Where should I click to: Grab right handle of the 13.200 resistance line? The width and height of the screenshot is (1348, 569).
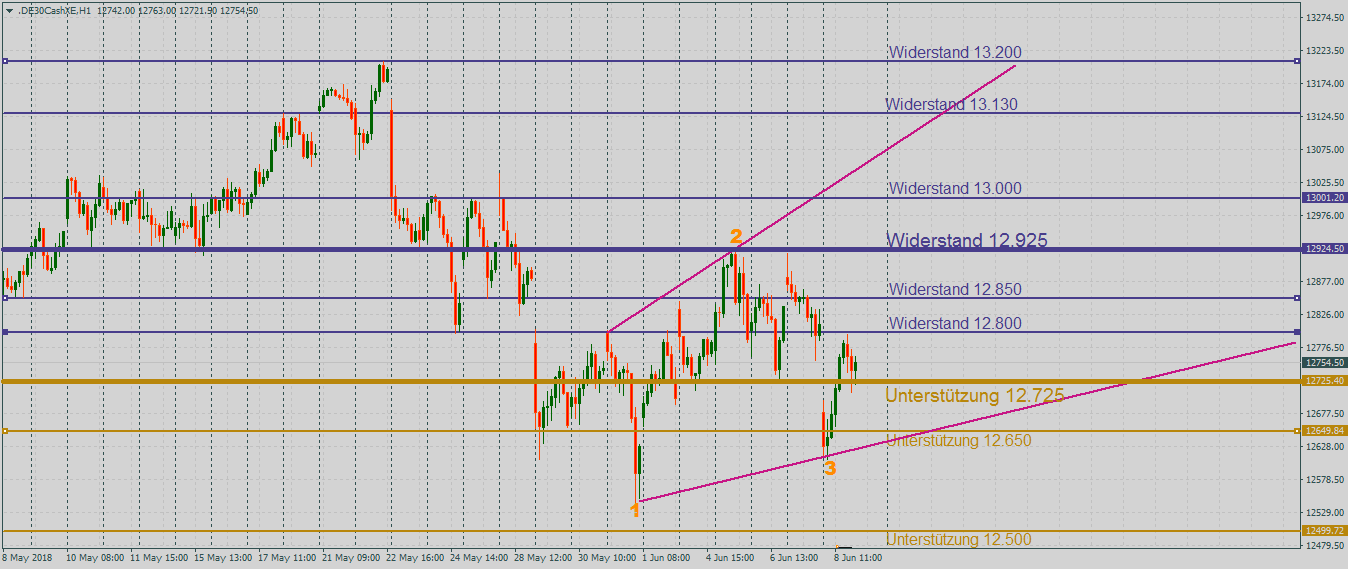1297,61
